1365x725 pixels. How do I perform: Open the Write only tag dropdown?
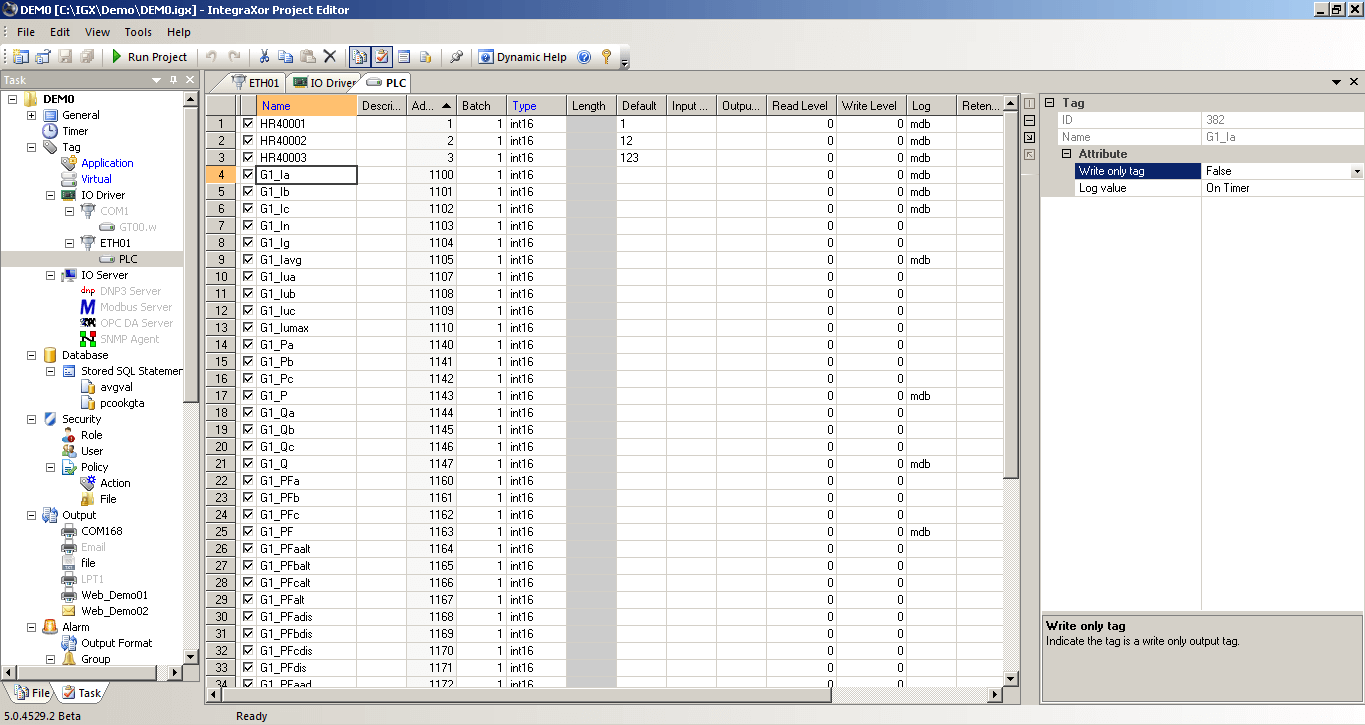1356,172
